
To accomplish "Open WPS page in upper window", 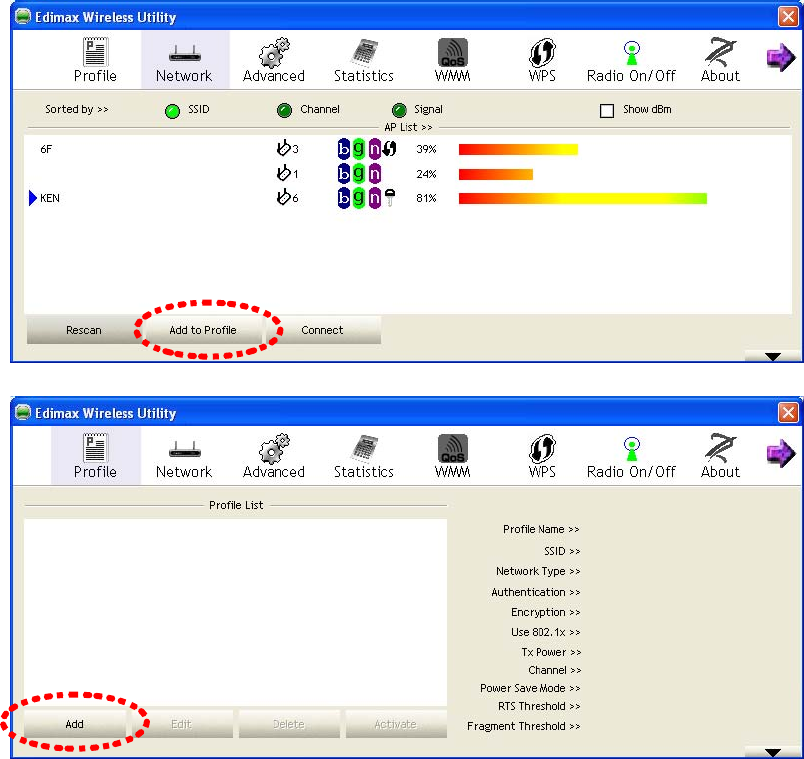I will (542, 59).
